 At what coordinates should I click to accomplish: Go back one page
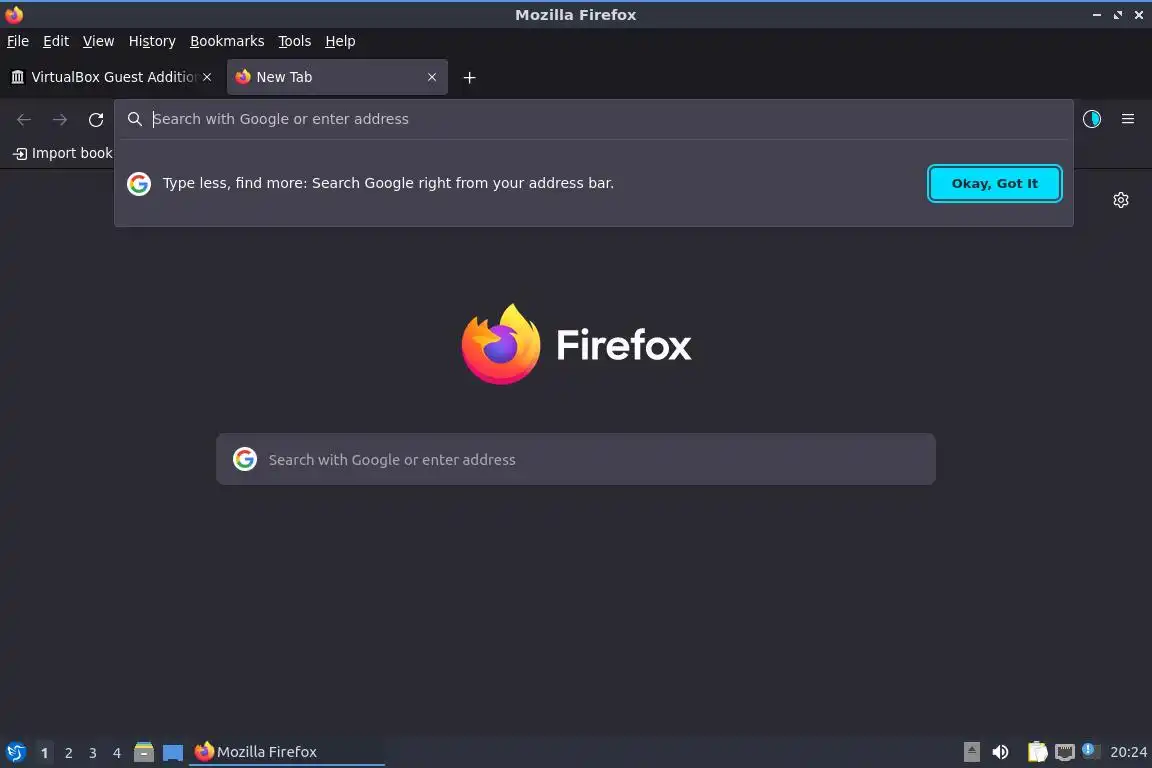(24, 119)
